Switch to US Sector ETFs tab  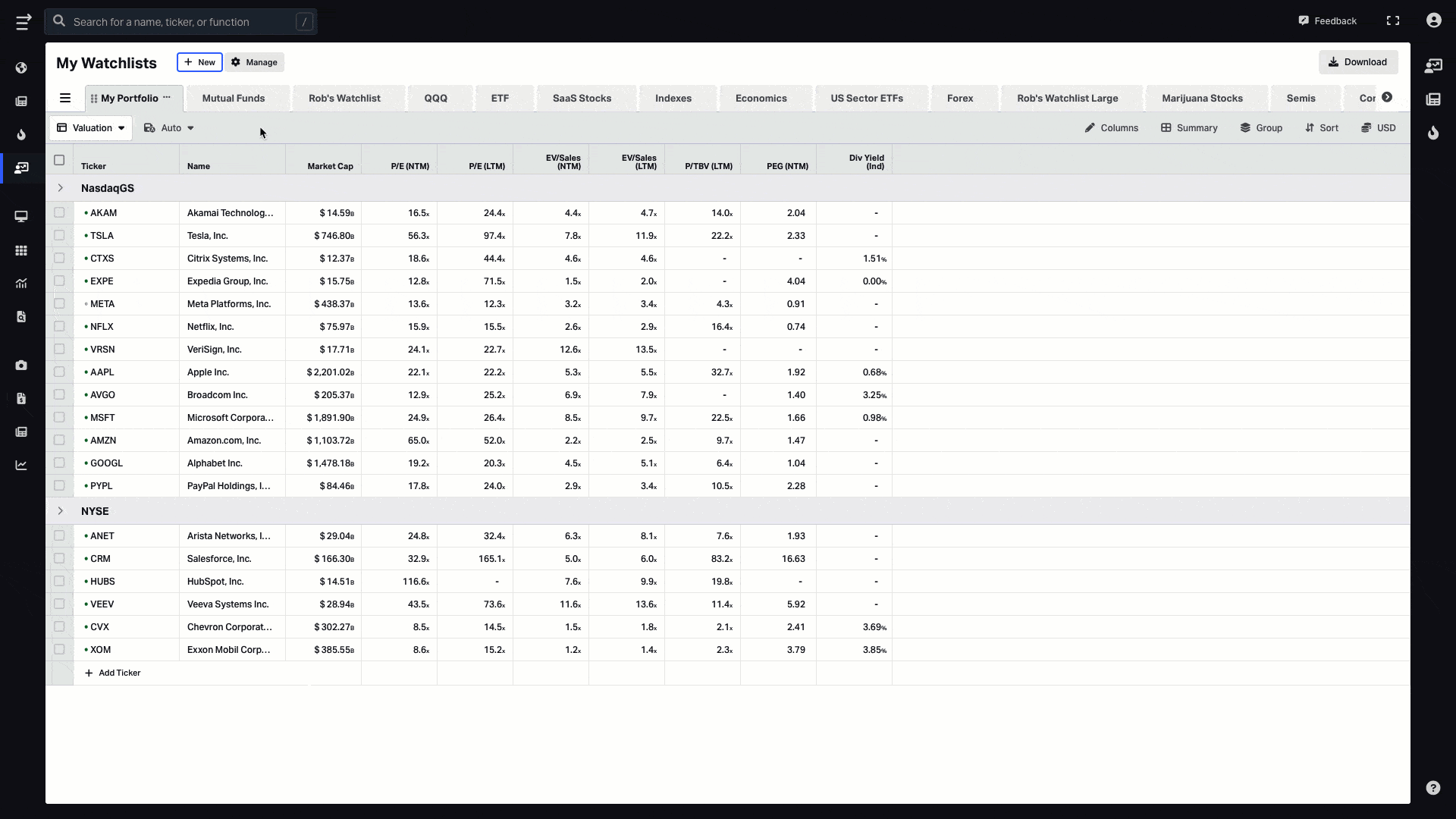coord(867,99)
